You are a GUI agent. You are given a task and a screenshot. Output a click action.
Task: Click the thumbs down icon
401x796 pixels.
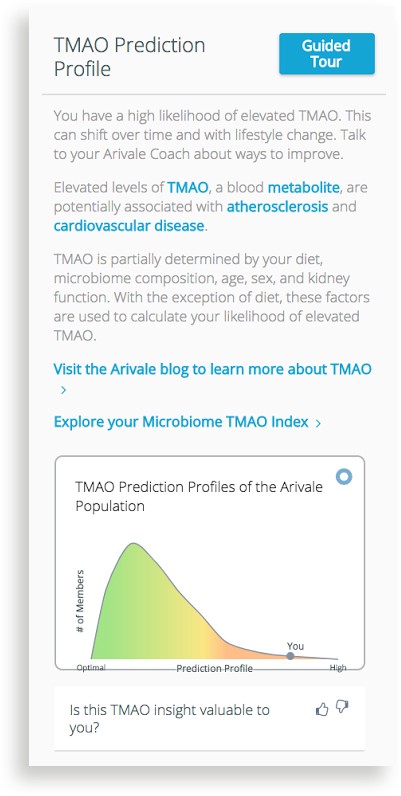click(343, 707)
